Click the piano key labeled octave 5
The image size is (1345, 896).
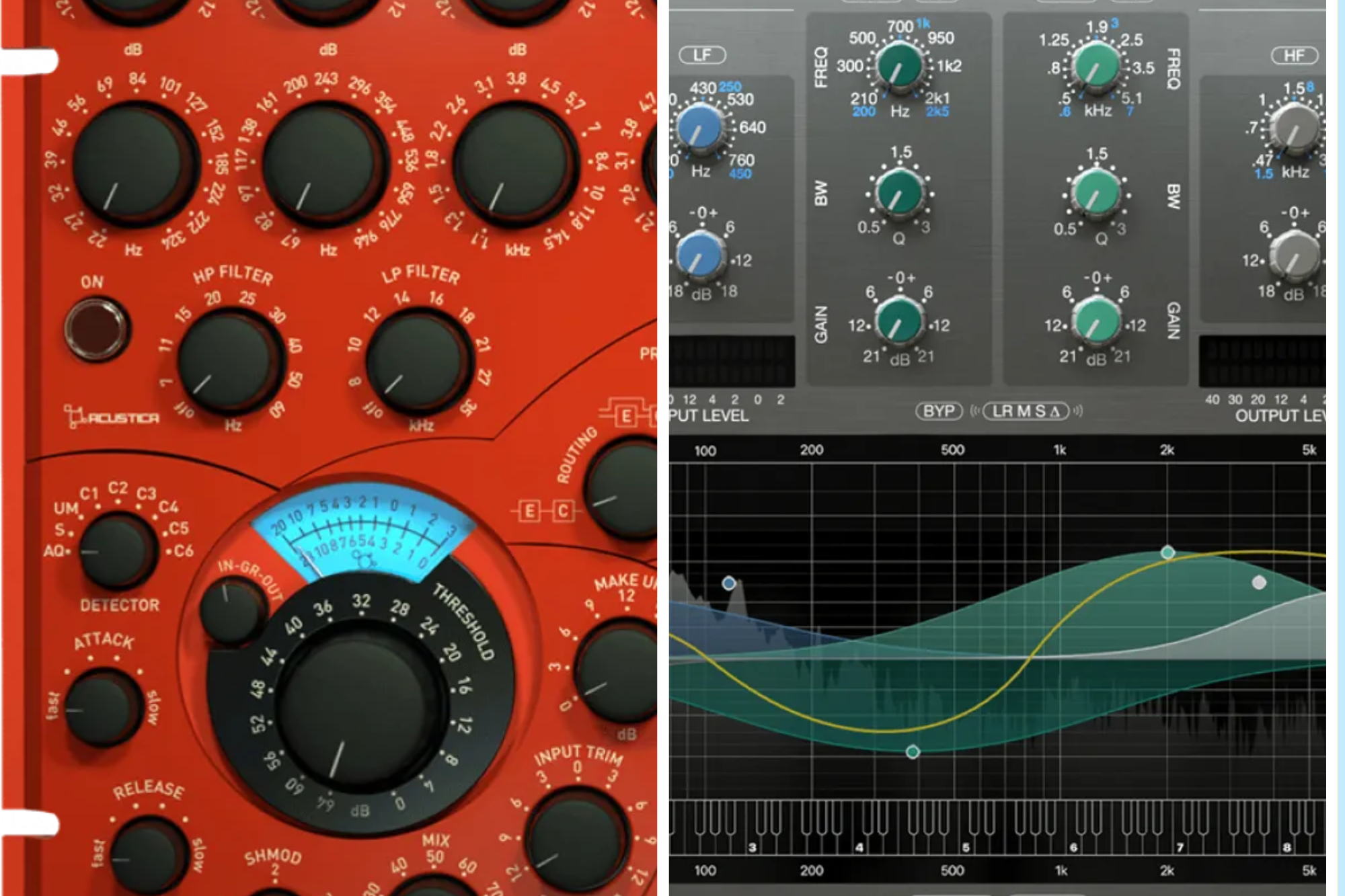tap(966, 828)
